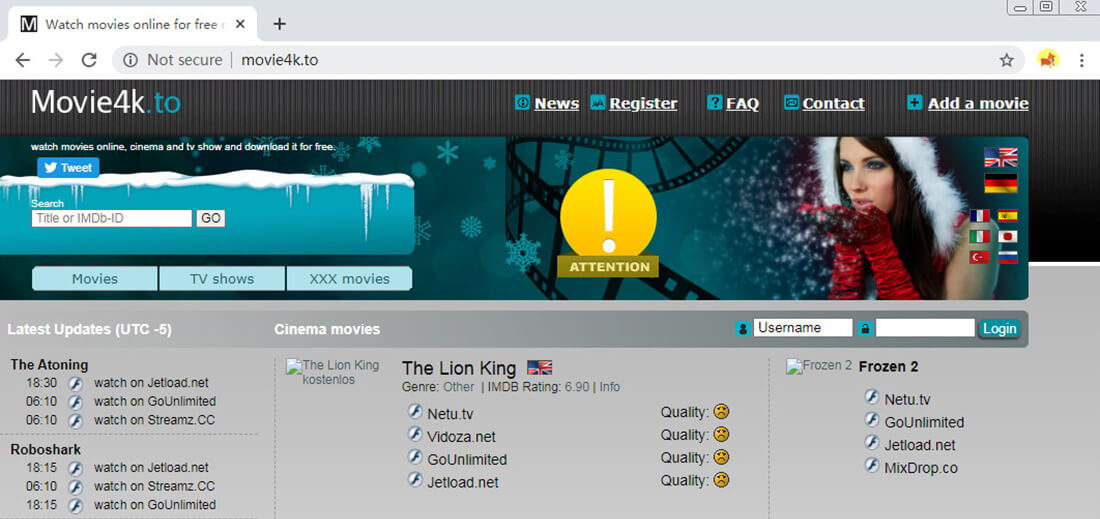Reload the movie4k.to page
The width and height of the screenshot is (1100, 519).
tap(89, 60)
